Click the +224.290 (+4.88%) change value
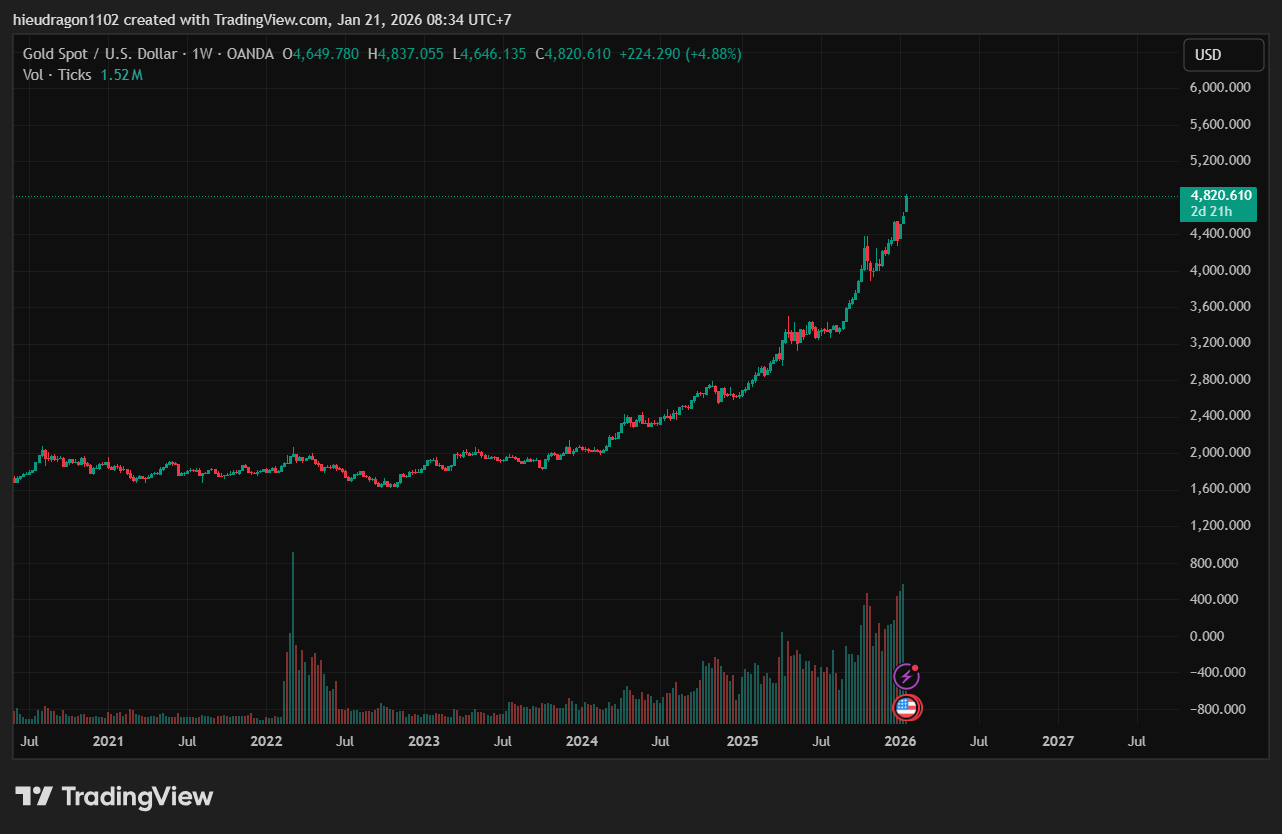 click(x=680, y=54)
